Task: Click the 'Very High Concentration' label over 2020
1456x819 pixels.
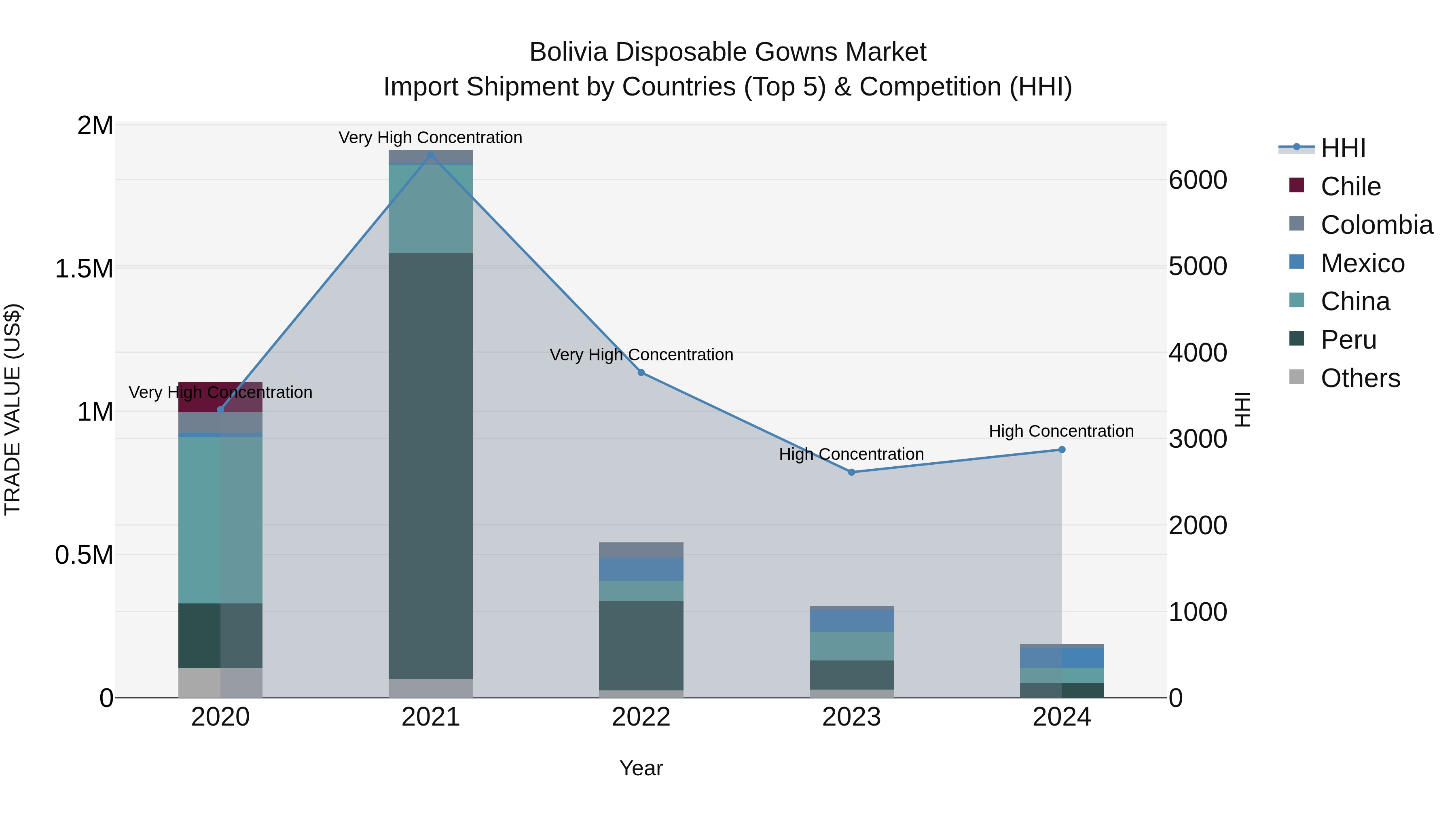Action: [220, 392]
